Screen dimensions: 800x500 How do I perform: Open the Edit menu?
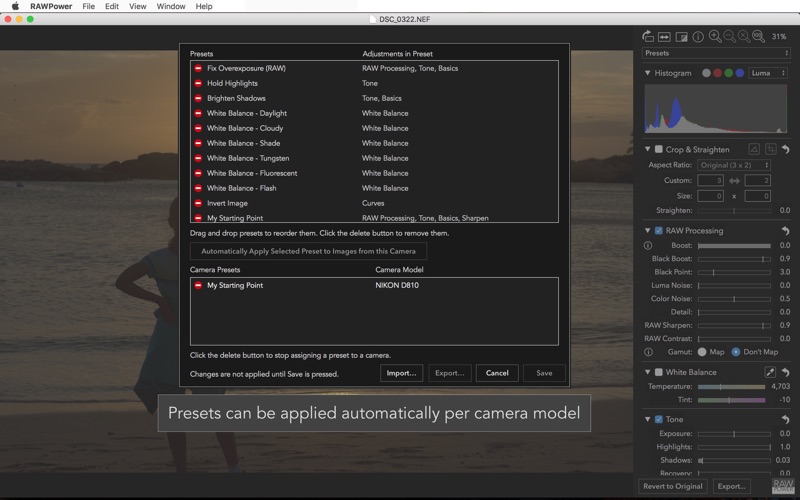[x=112, y=6]
